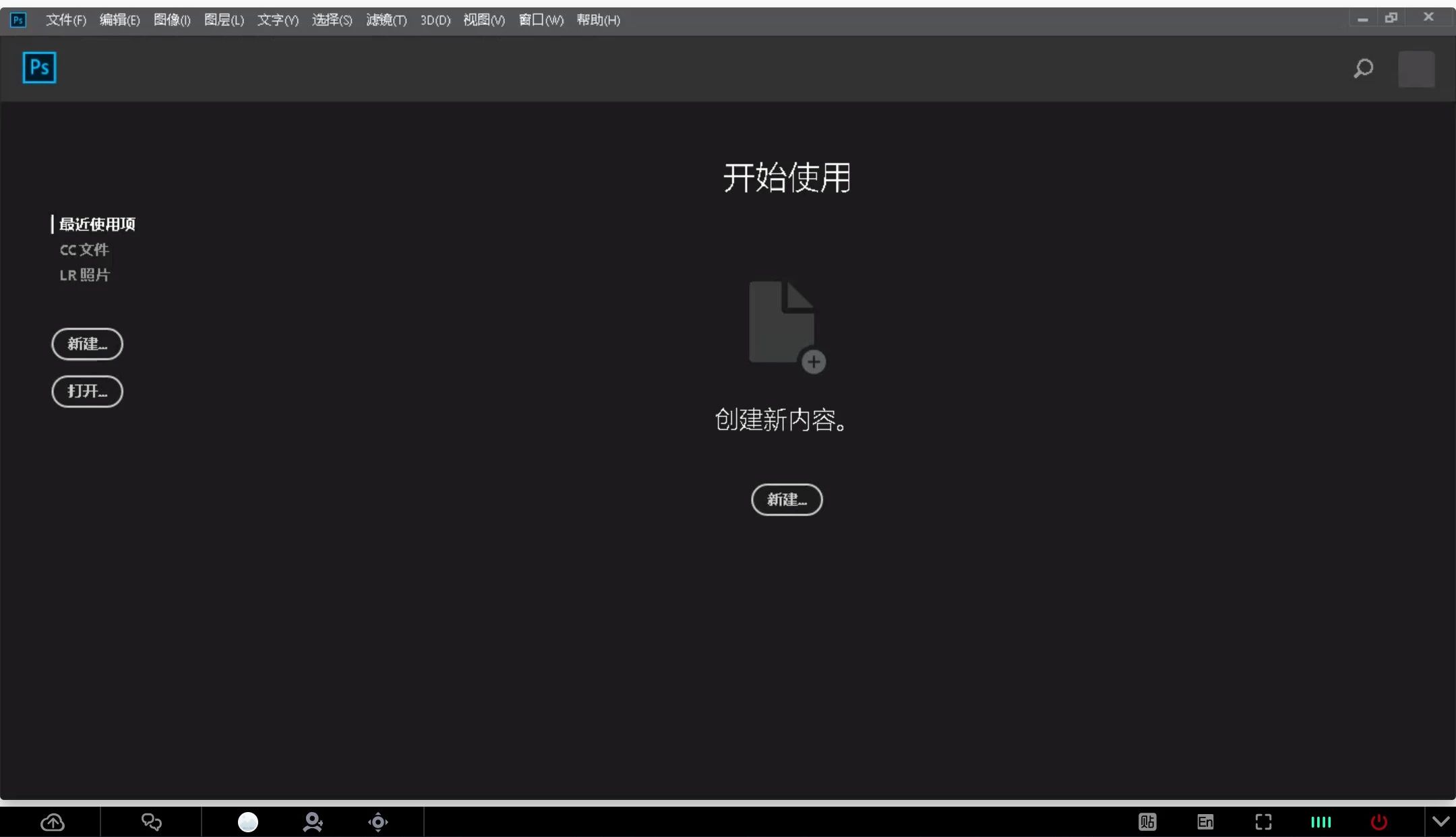
Task: Toggle the En input language button
Action: (1205, 822)
